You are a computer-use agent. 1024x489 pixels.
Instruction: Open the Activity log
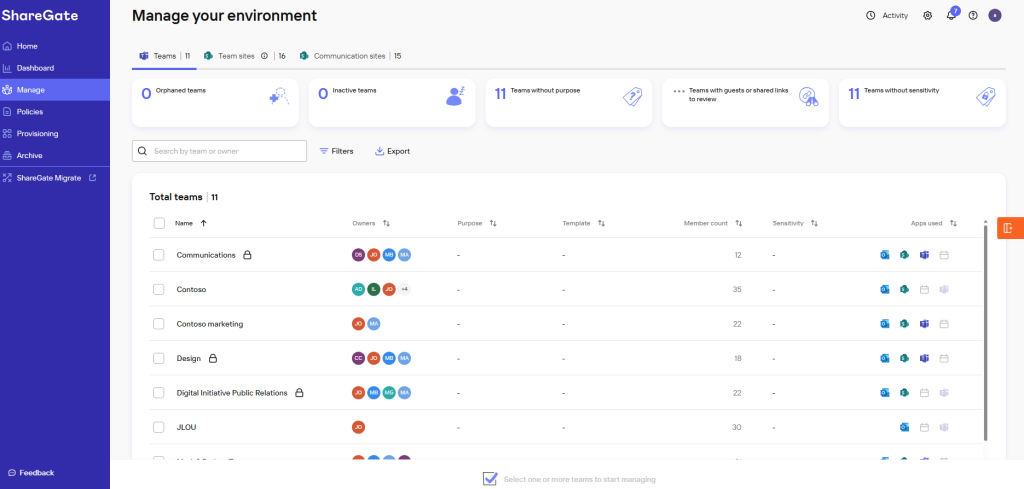tap(886, 16)
